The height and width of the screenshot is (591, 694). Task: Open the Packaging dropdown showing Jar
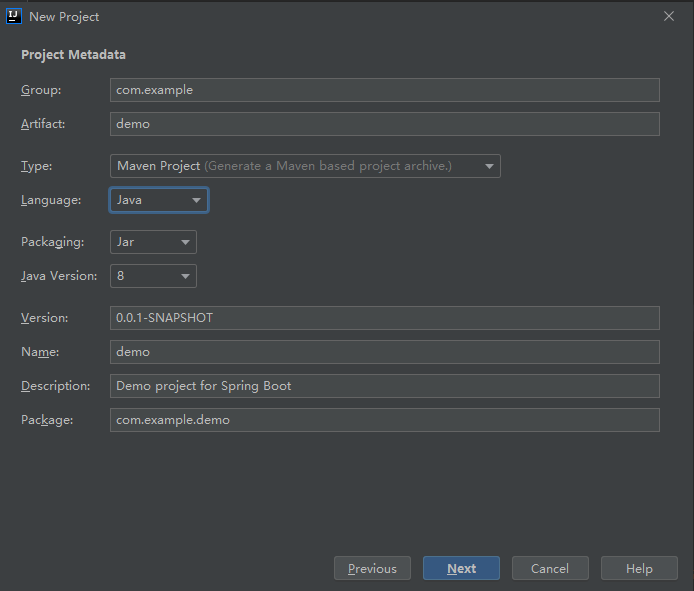[x=153, y=242]
